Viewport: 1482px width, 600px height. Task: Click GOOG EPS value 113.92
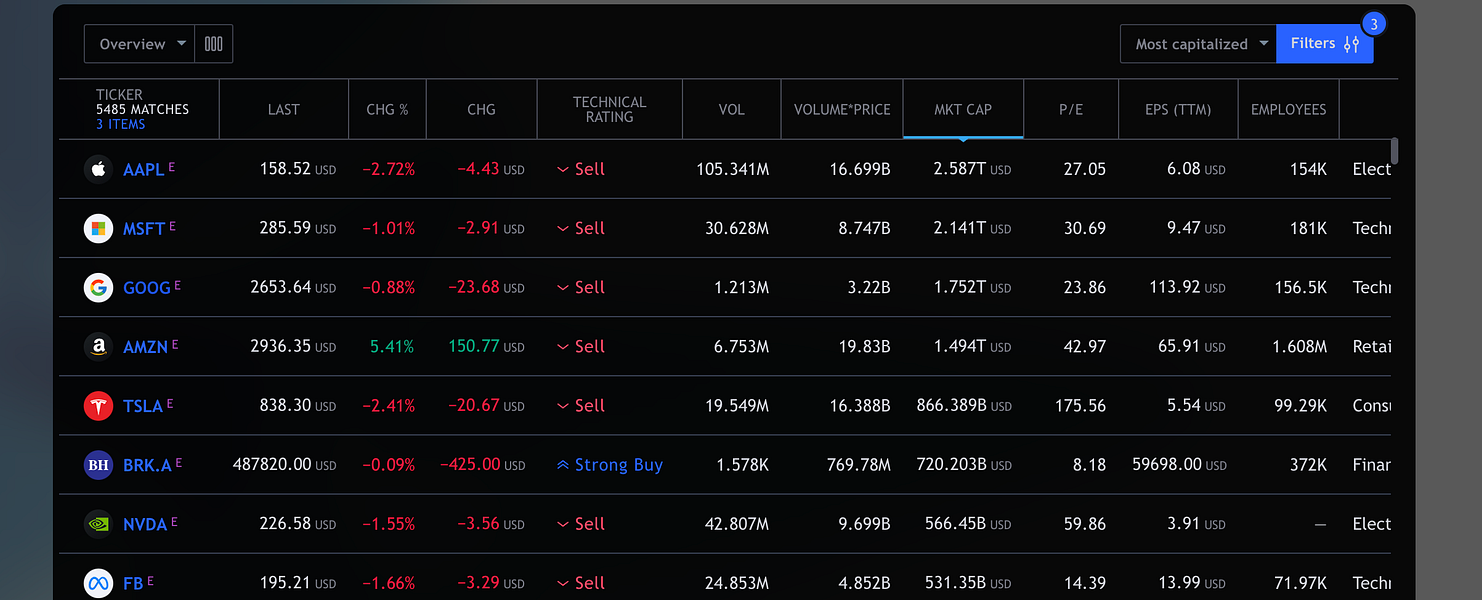click(1175, 287)
